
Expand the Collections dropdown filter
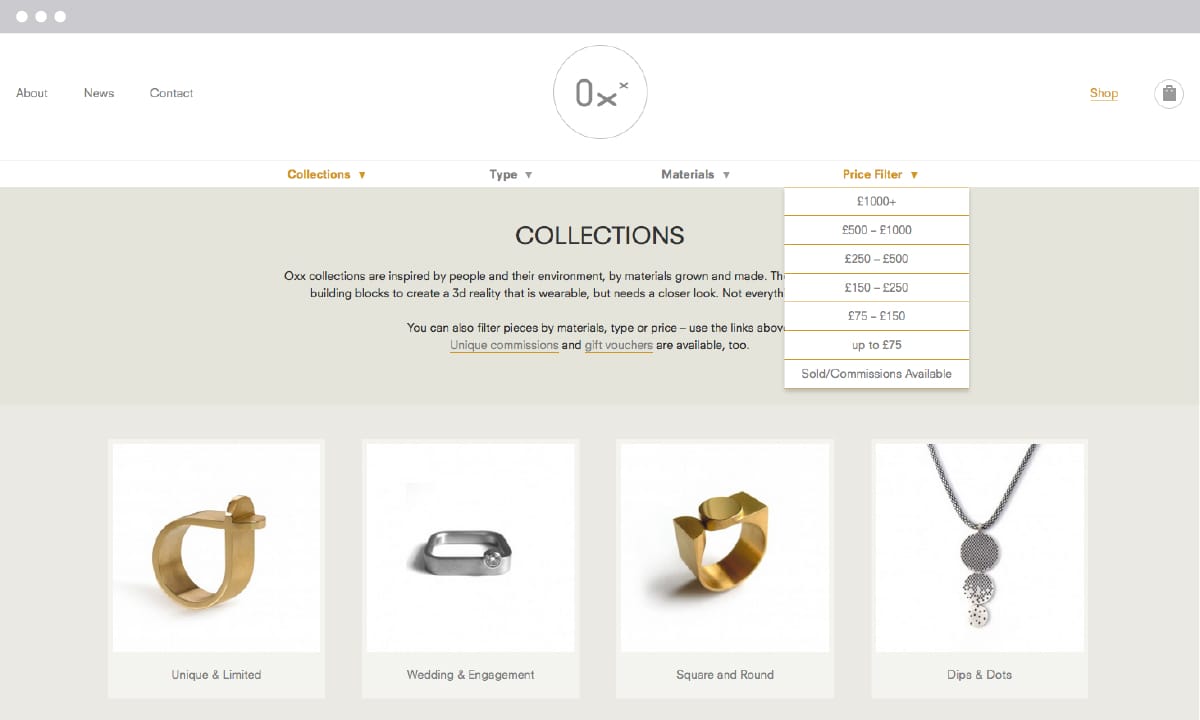pos(326,174)
